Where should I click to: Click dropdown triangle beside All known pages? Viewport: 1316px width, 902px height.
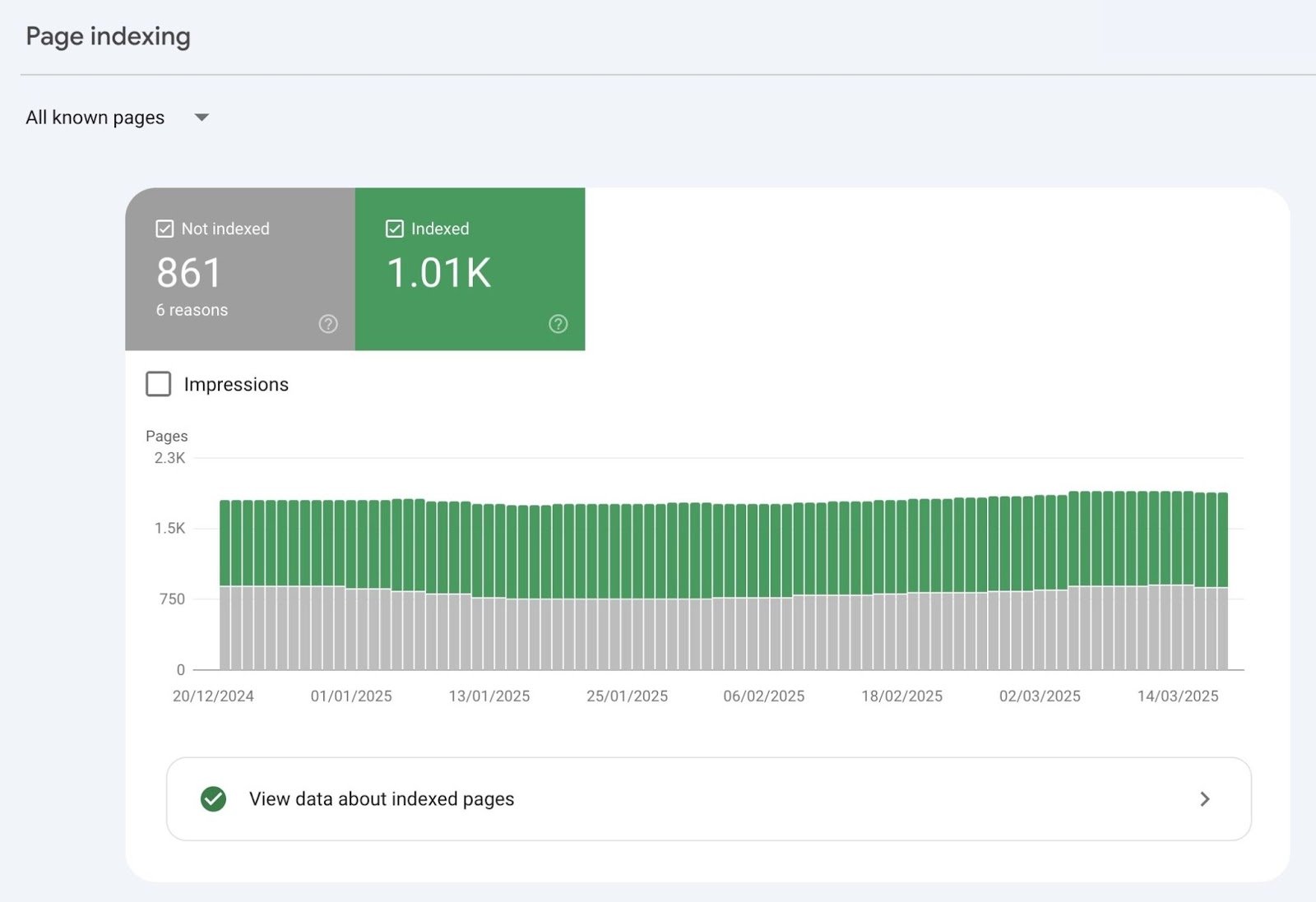click(x=202, y=118)
